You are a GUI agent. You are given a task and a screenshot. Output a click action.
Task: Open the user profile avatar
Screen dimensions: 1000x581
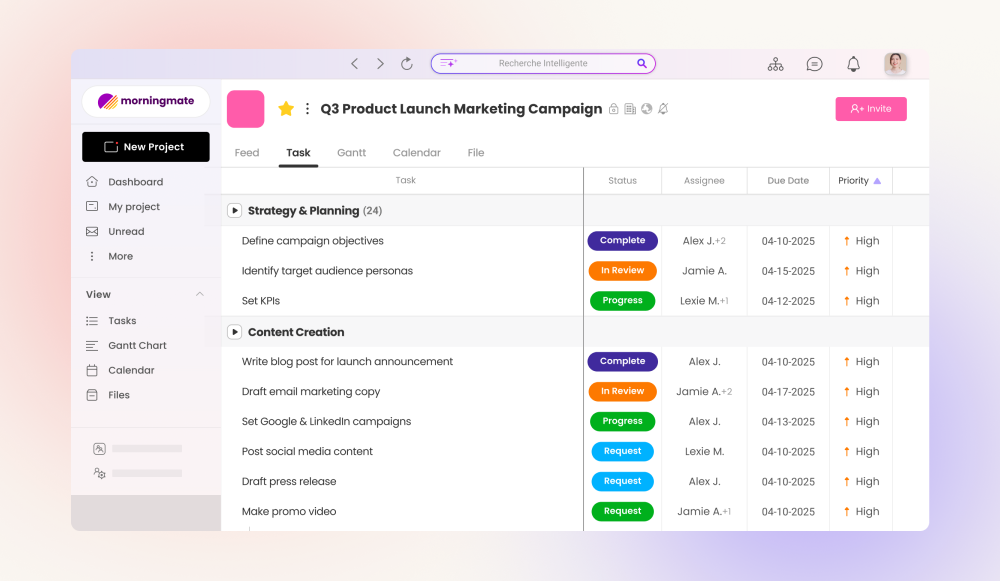pyautogui.click(x=895, y=64)
